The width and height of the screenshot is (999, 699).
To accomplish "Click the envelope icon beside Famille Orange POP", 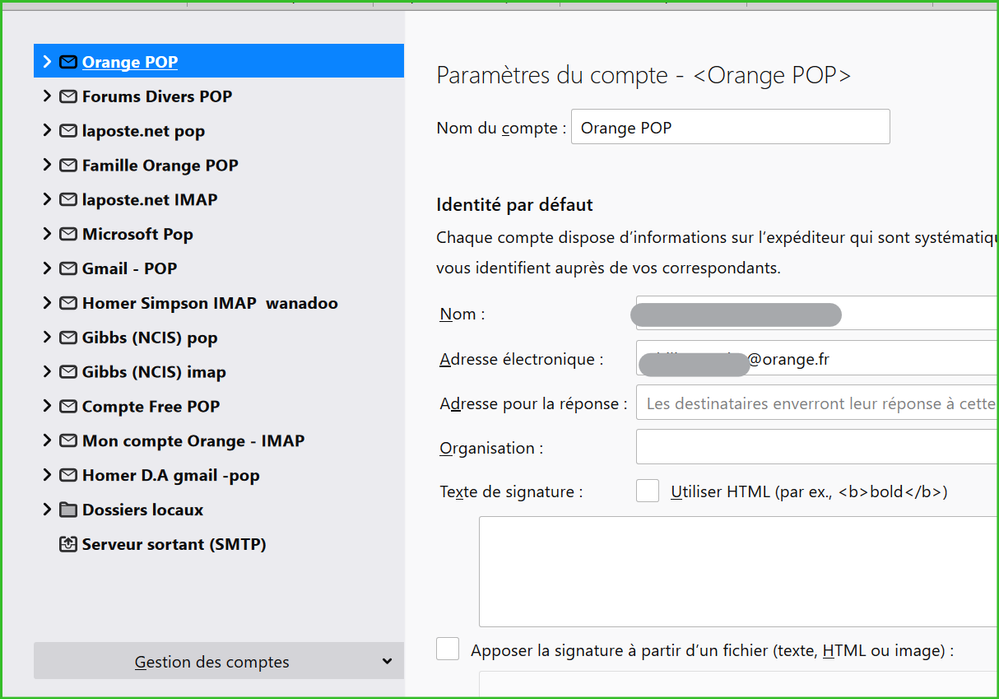I will point(68,165).
